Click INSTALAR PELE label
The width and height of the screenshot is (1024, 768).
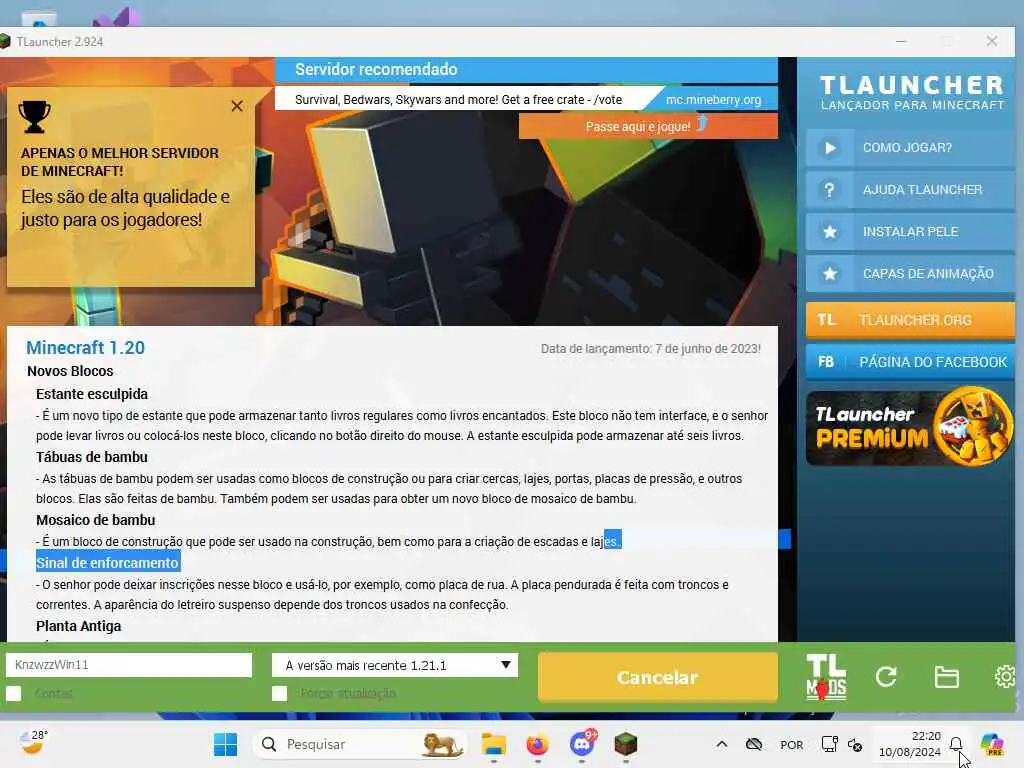click(x=910, y=232)
